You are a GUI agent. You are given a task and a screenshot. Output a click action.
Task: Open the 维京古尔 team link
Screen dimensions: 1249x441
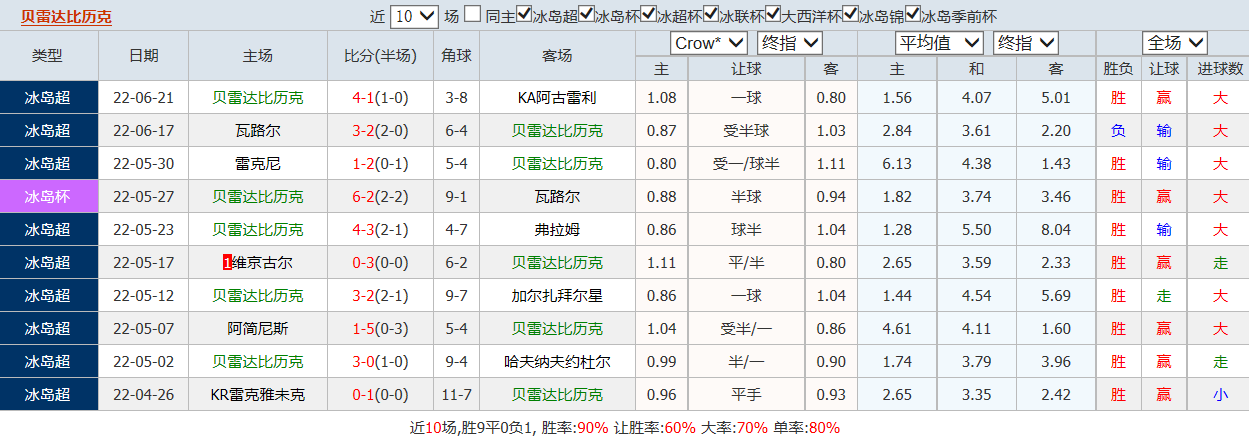point(263,263)
